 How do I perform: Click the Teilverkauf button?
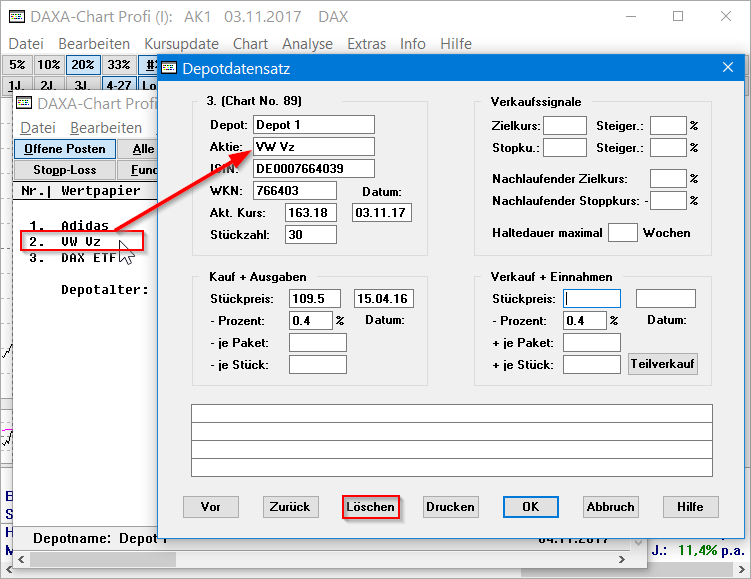coord(662,364)
